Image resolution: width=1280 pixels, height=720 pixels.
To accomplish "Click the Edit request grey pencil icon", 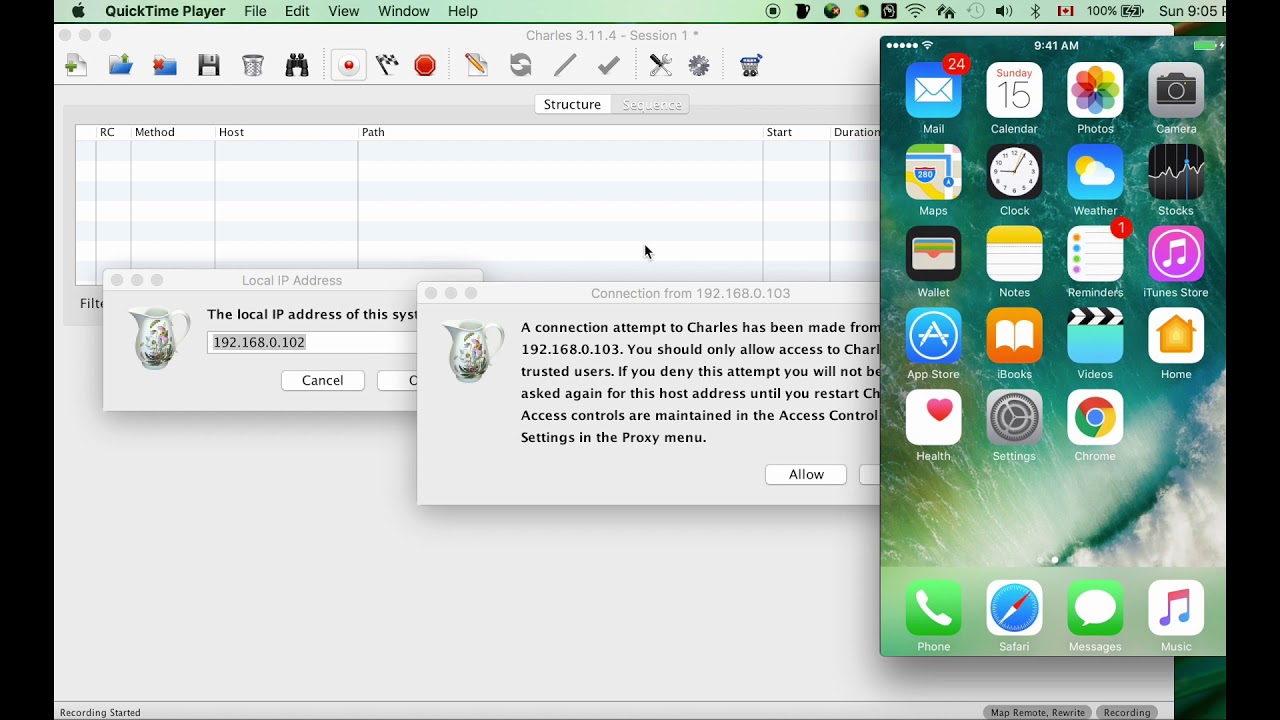I will tap(565, 66).
